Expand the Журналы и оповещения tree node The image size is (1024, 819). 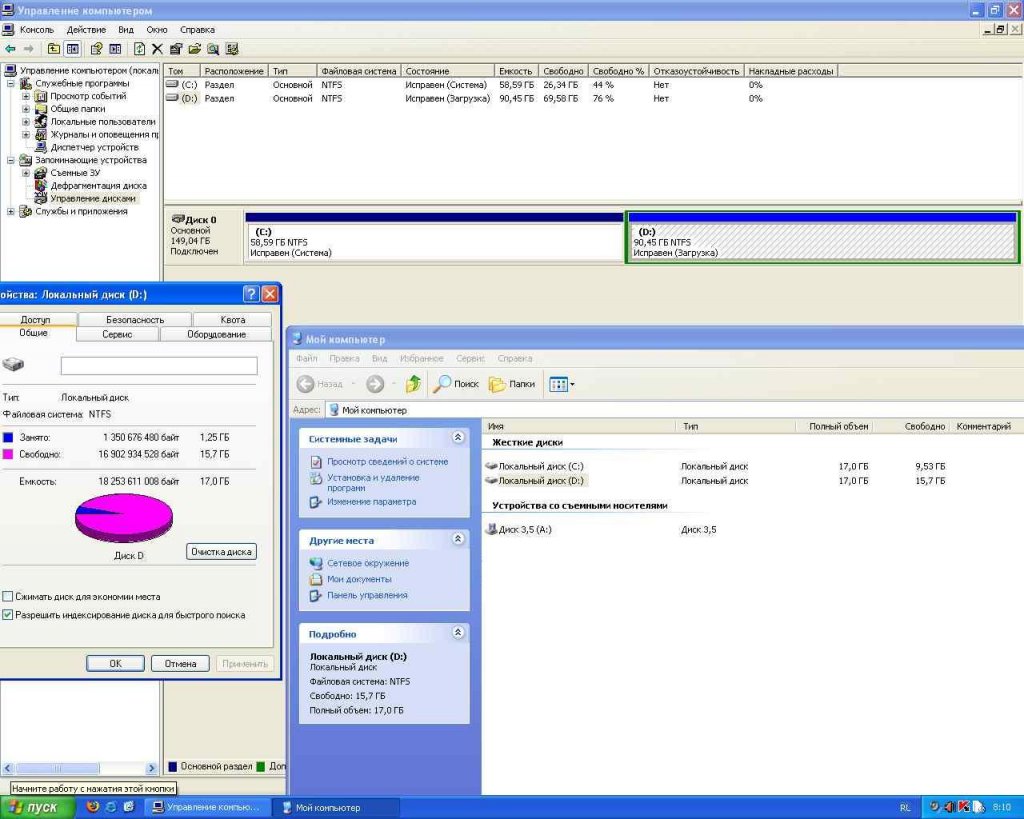26,135
